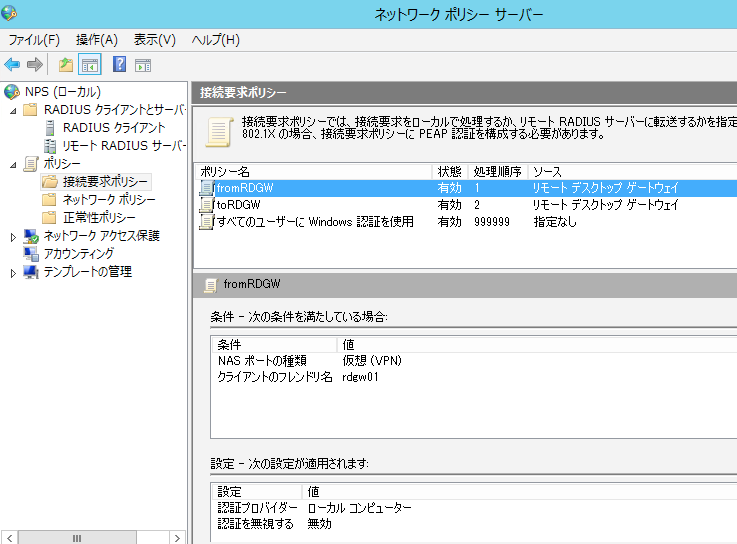Screen dimensions: 737x544
Task: Sort by 状態 column header
Action: pos(450,172)
